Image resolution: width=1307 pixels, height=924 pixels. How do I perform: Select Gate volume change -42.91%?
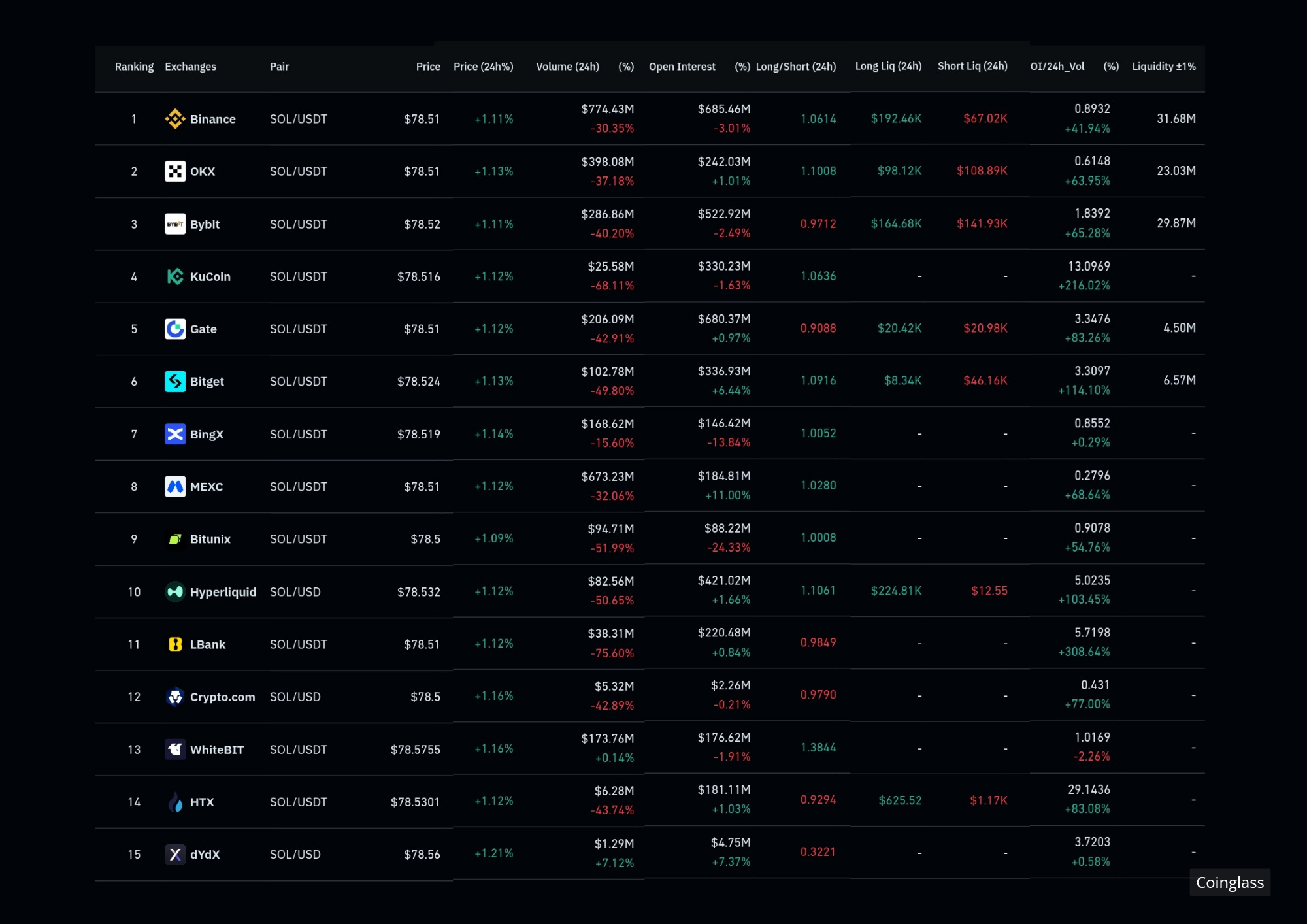coord(612,338)
